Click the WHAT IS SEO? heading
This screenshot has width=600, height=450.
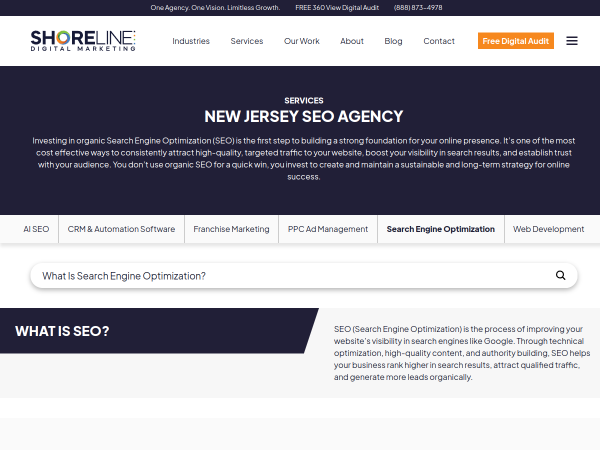[62, 331]
